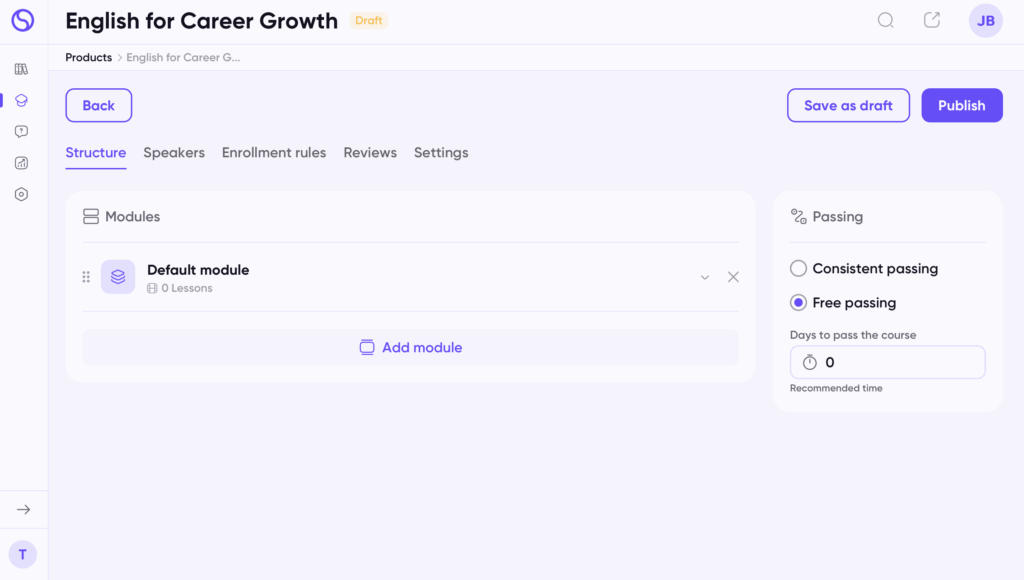Select Consistent passing radio option
Viewport: 1024px width, 580px height.
tap(798, 268)
